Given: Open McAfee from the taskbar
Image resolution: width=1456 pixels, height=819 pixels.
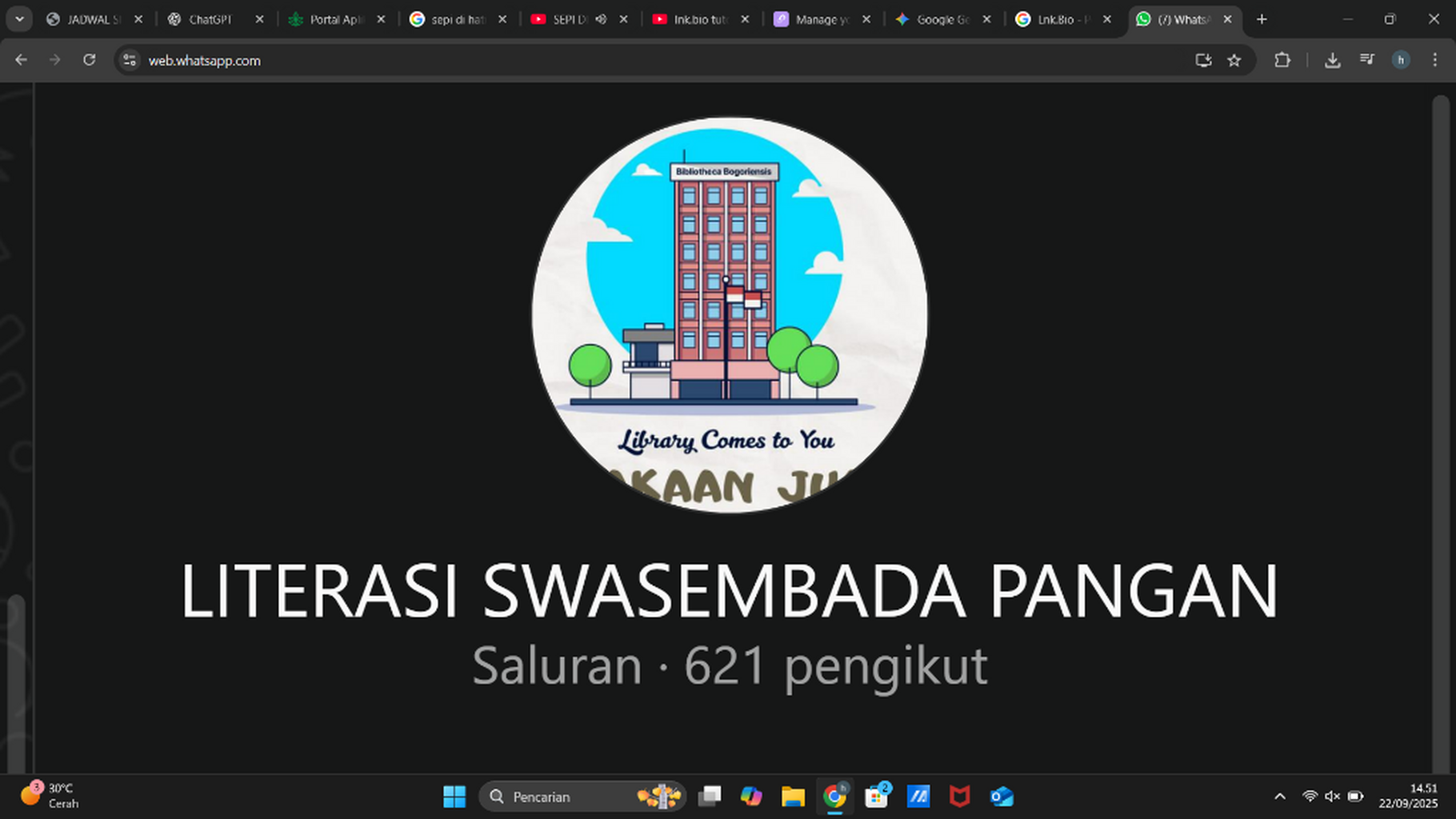Looking at the screenshot, I should 960,797.
